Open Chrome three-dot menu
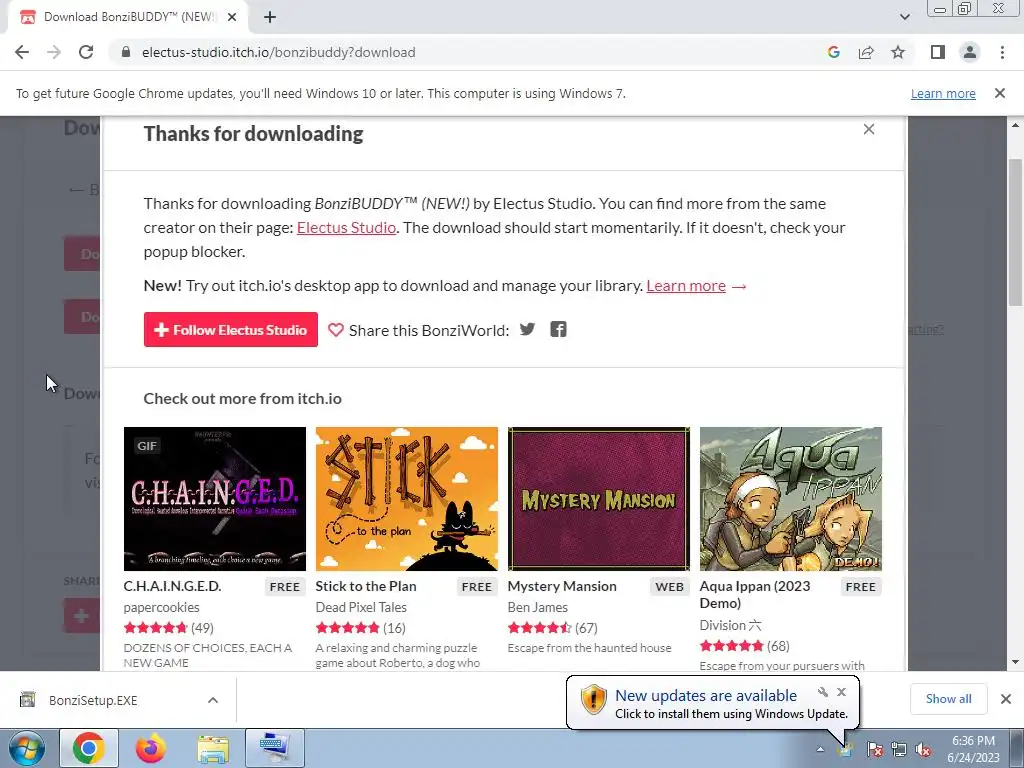 pyautogui.click(x=1002, y=52)
